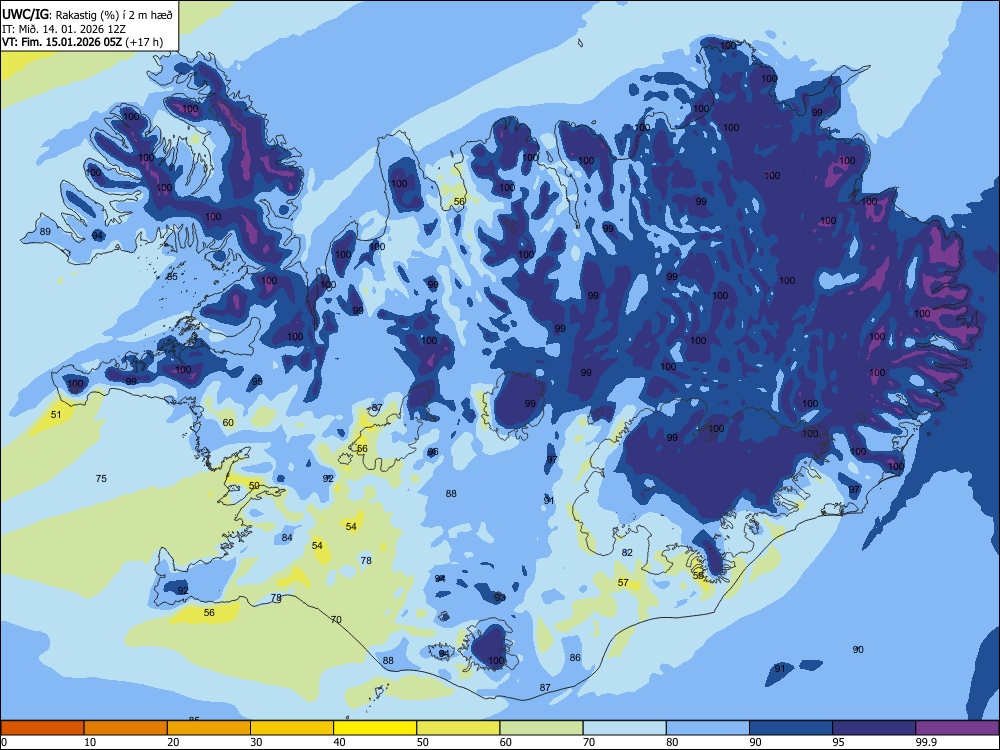The height and width of the screenshot is (750, 1000).
Task: Click the 'IT: Mið. 14. 01. 2026 12Z' line
Action: click(x=64, y=29)
